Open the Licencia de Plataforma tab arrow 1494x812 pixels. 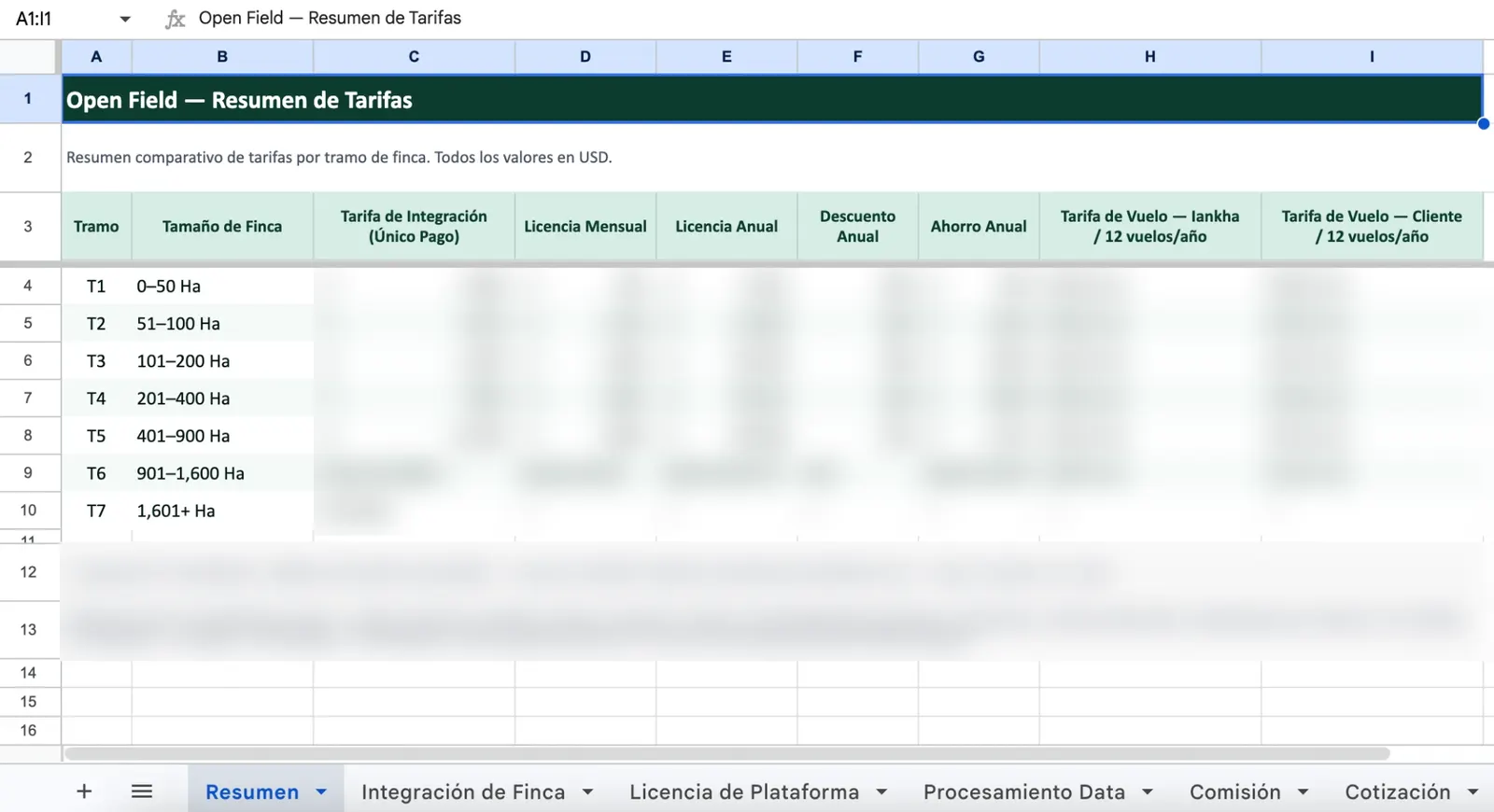pyautogui.click(x=881, y=791)
